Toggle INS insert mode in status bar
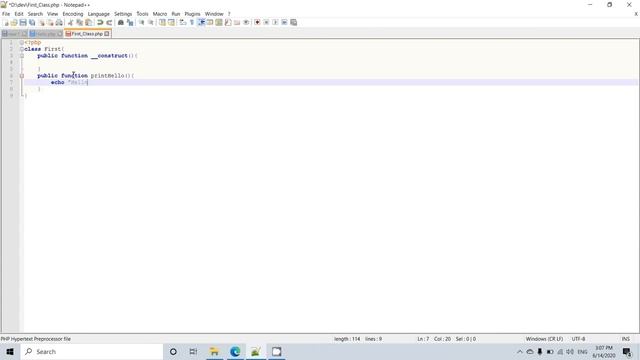The width and height of the screenshot is (640, 360). (x=625, y=339)
